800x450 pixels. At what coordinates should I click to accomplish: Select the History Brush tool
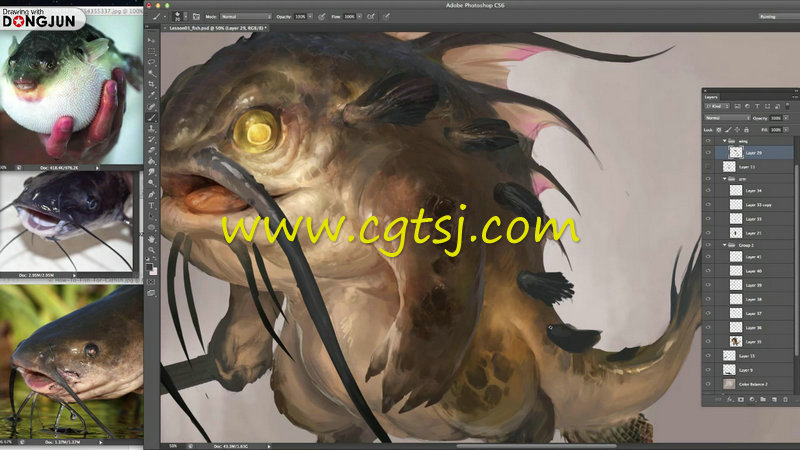click(152, 139)
